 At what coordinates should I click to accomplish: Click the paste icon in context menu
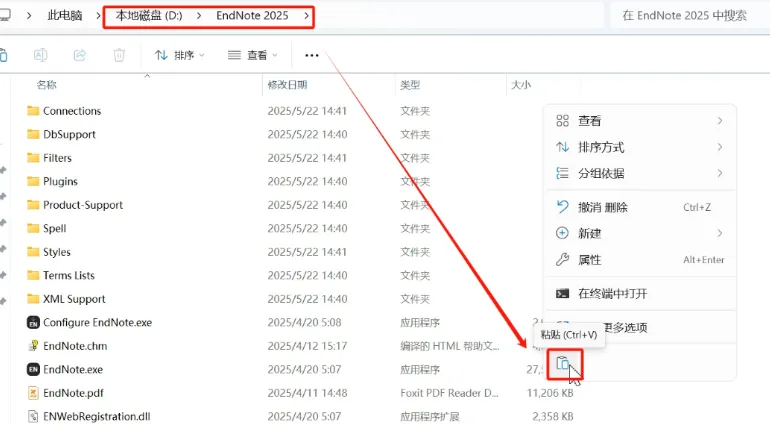[563, 364]
